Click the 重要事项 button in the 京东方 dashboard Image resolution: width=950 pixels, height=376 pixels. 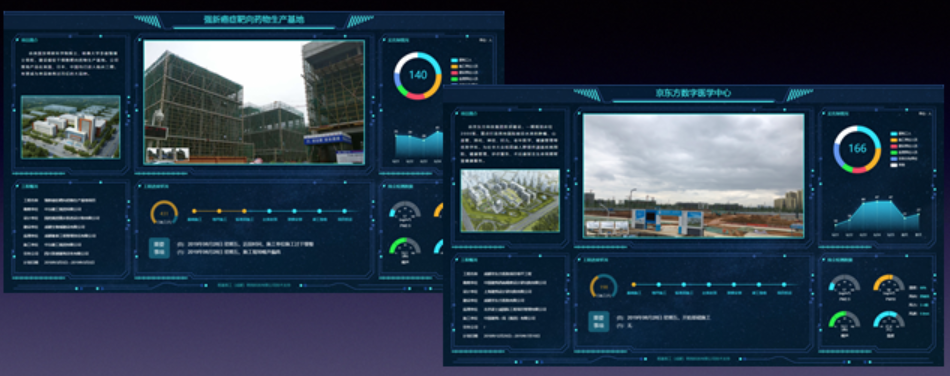599,322
